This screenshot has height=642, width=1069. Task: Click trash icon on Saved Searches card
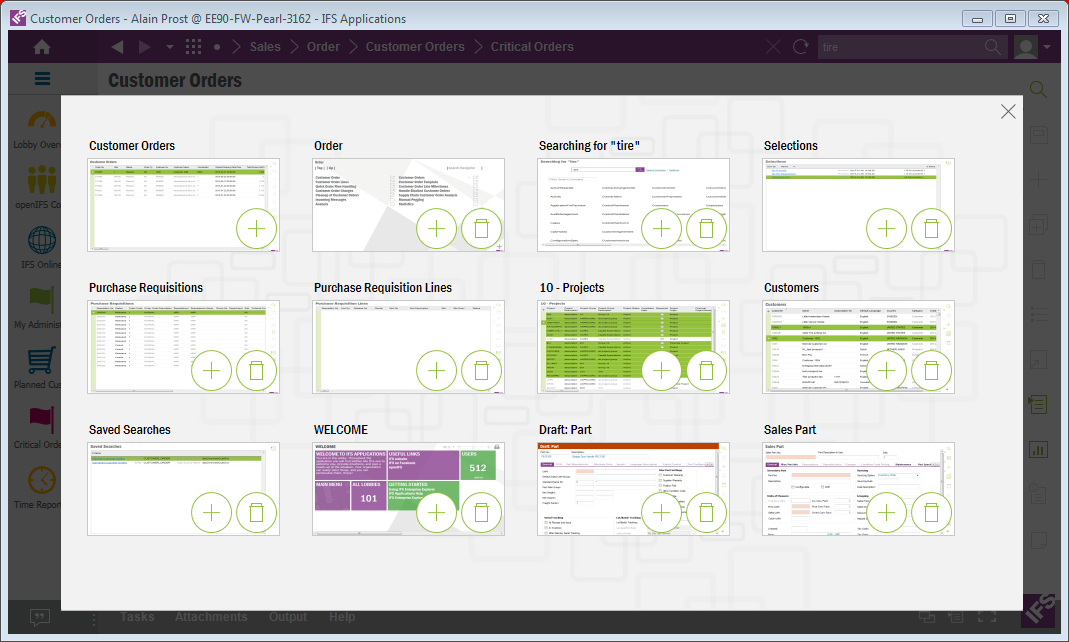point(256,513)
